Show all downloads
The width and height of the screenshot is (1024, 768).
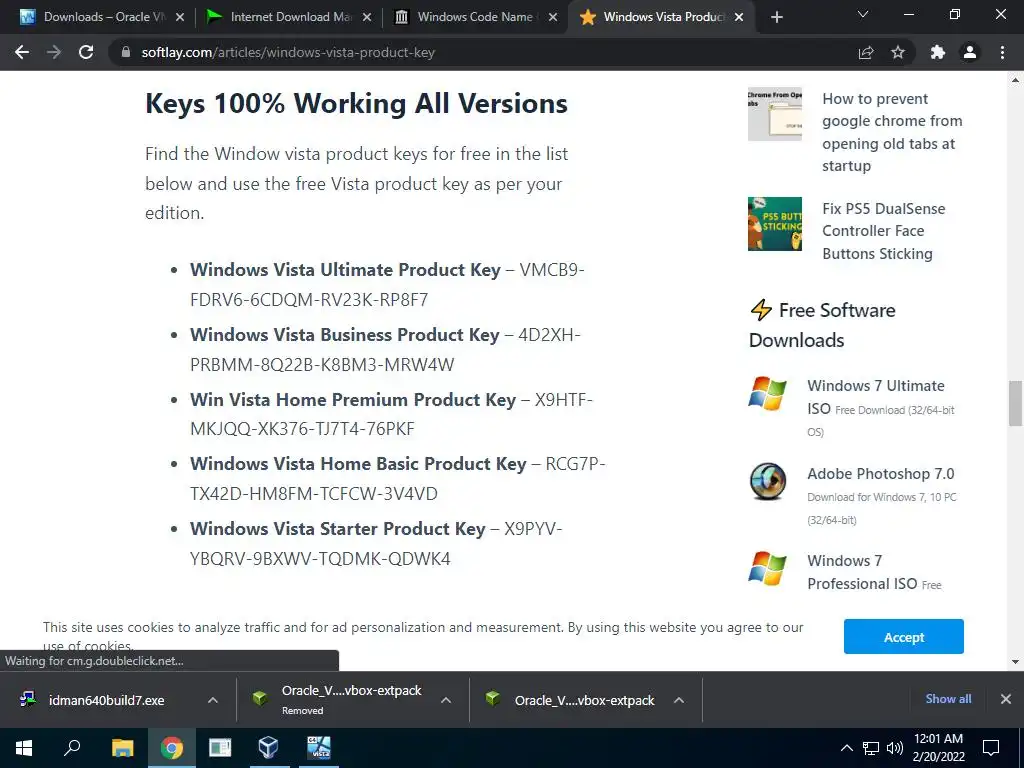click(948, 699)
